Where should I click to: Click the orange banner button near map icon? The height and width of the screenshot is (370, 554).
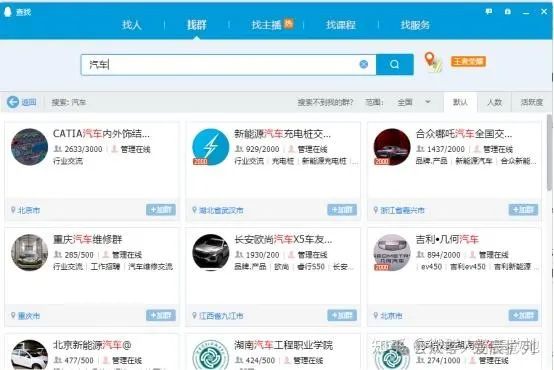click(468, 61)
